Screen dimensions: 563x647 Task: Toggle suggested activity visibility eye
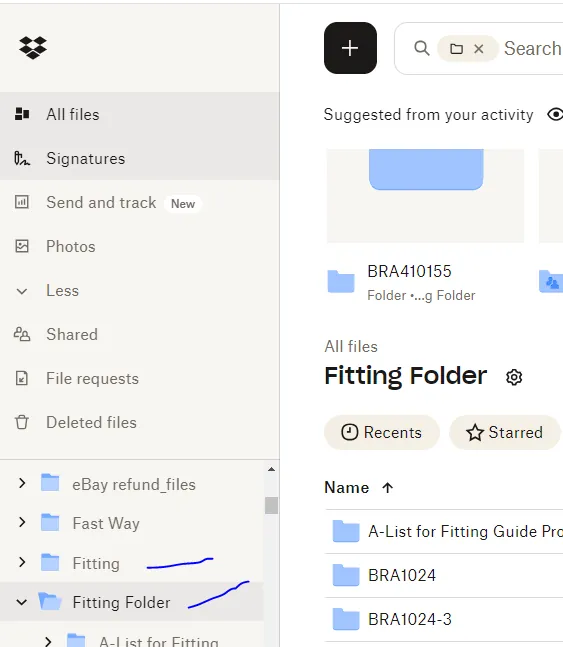pos(555,114)
